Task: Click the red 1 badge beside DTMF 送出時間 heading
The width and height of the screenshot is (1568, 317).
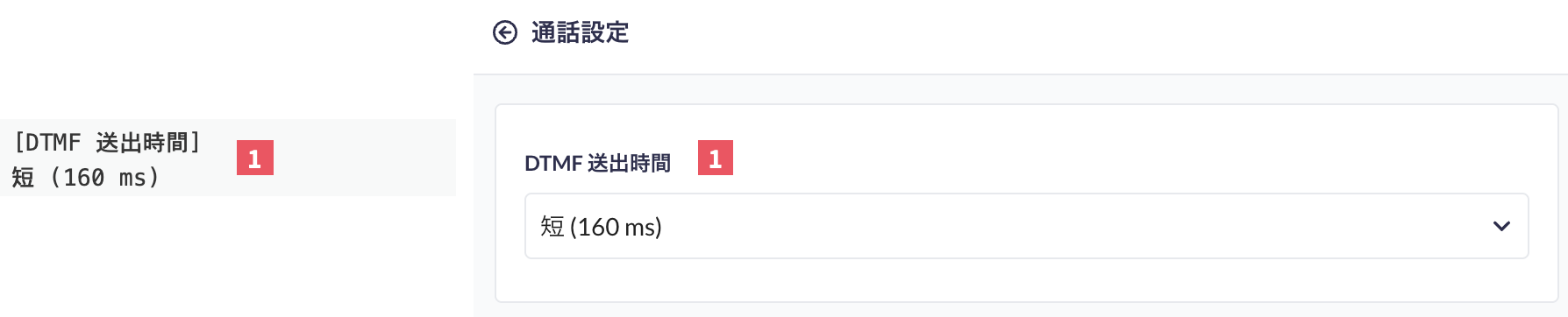Action: tap(716, 158)
